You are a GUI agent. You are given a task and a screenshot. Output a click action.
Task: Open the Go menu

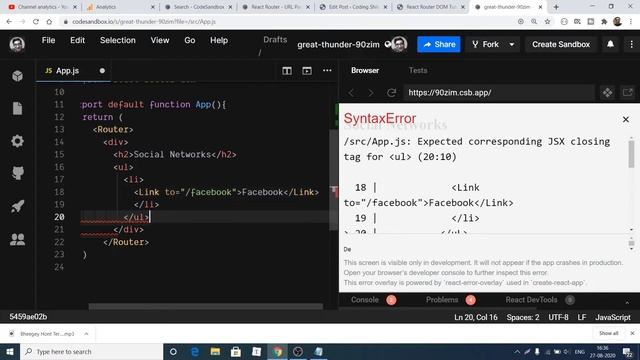[189, 40]
